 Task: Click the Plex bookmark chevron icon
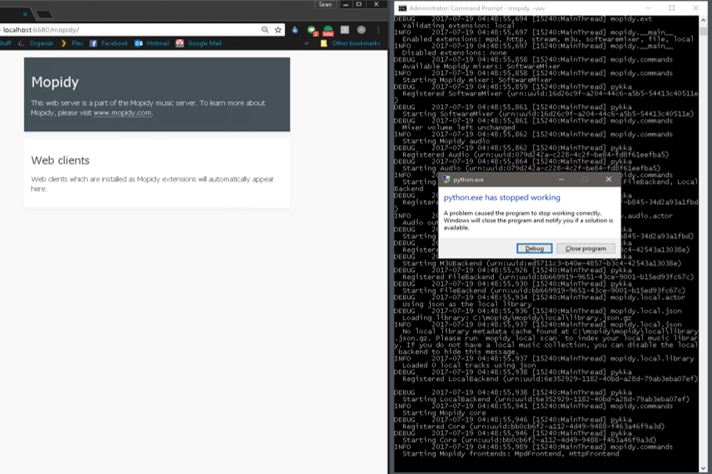tap(64, 43)
